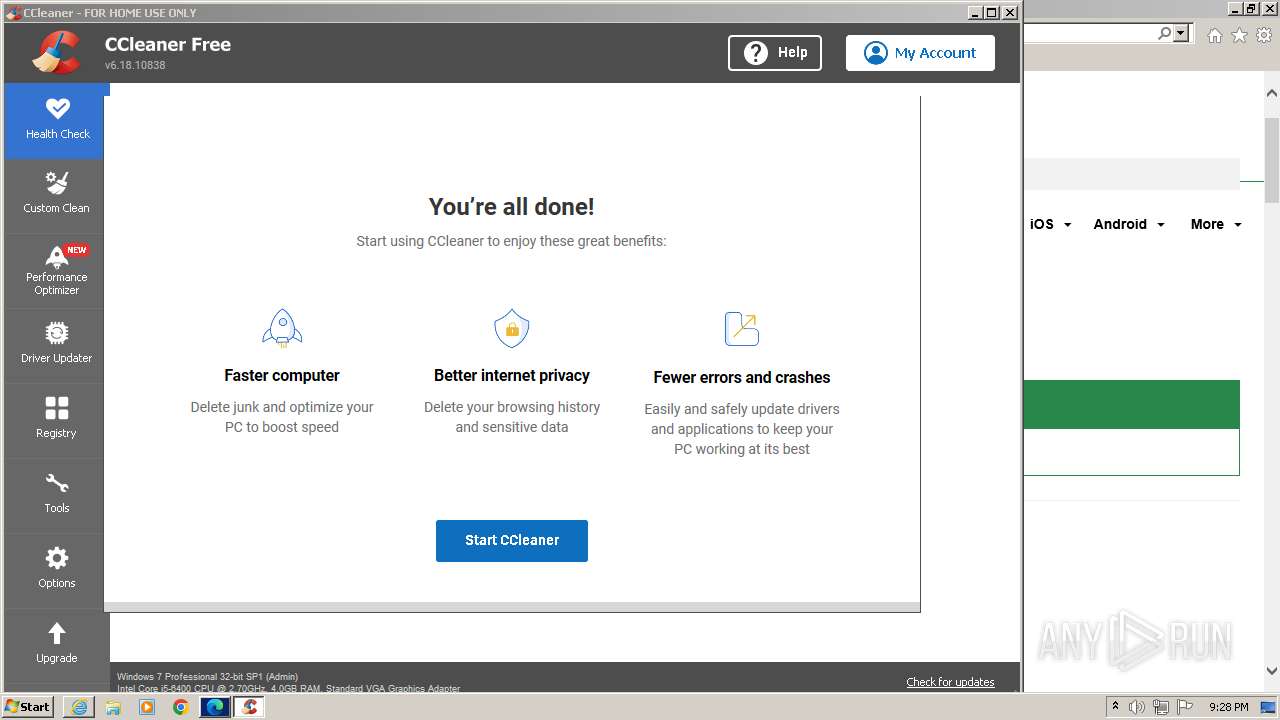This screenshot has height=720, width=1280.
Task: Click the 'Better internet privacy' heading
Action: click(512, 376)
